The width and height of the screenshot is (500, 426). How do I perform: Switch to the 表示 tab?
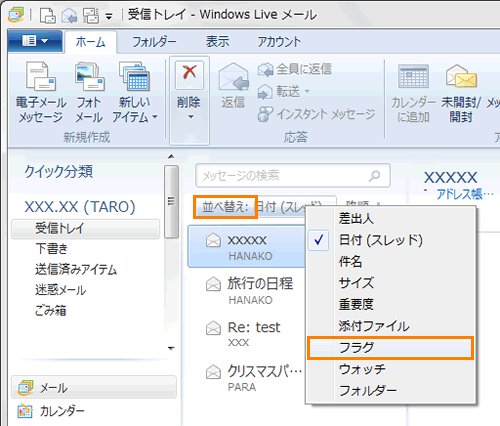click(x=217, y=42)
